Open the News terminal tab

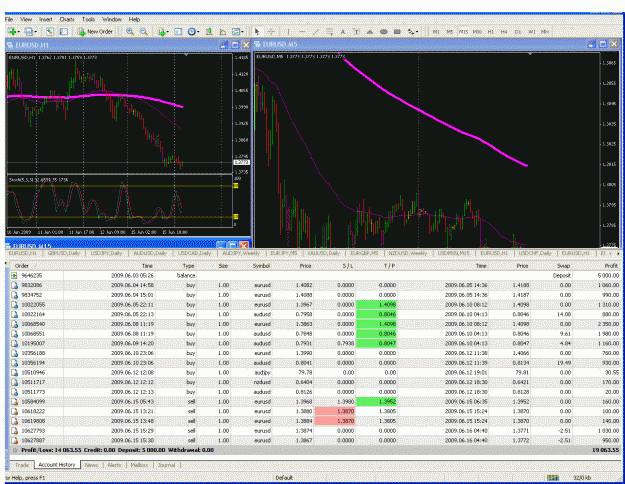(91, 465)
